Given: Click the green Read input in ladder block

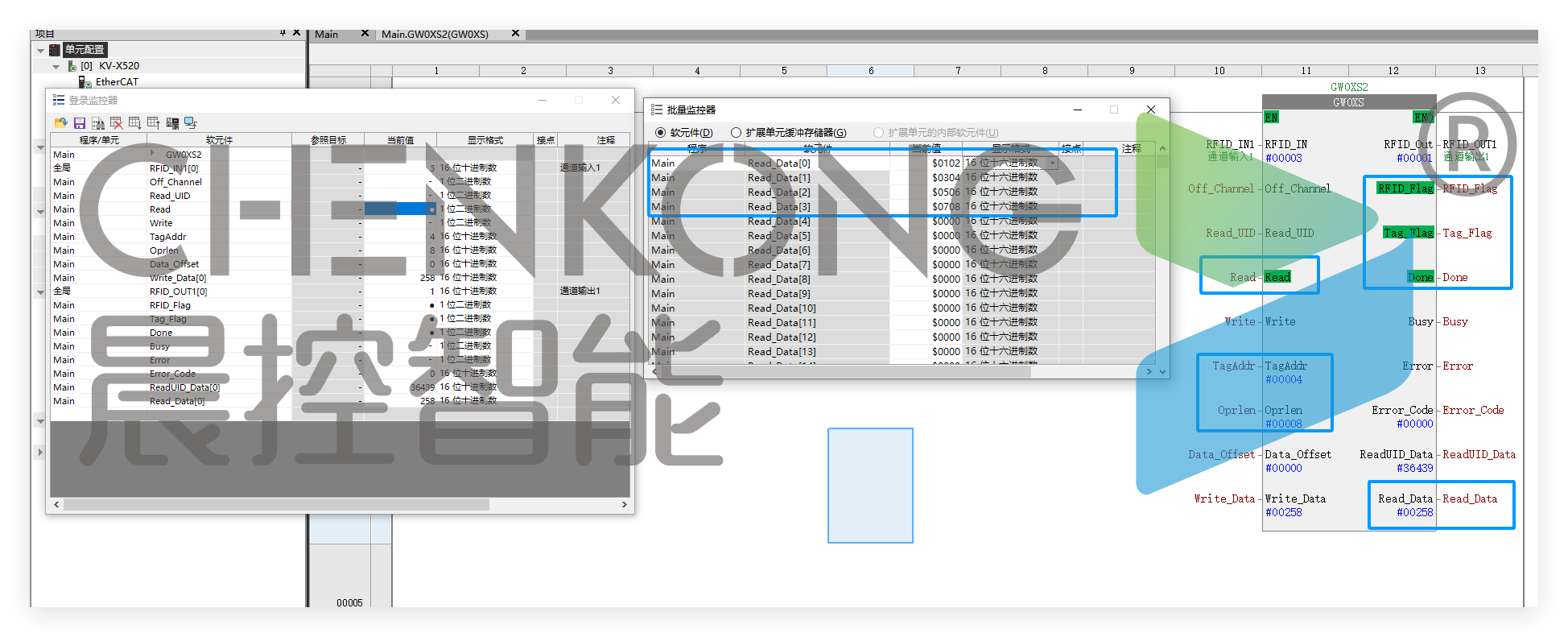Looking at the screenshot, I should 1277,277.
